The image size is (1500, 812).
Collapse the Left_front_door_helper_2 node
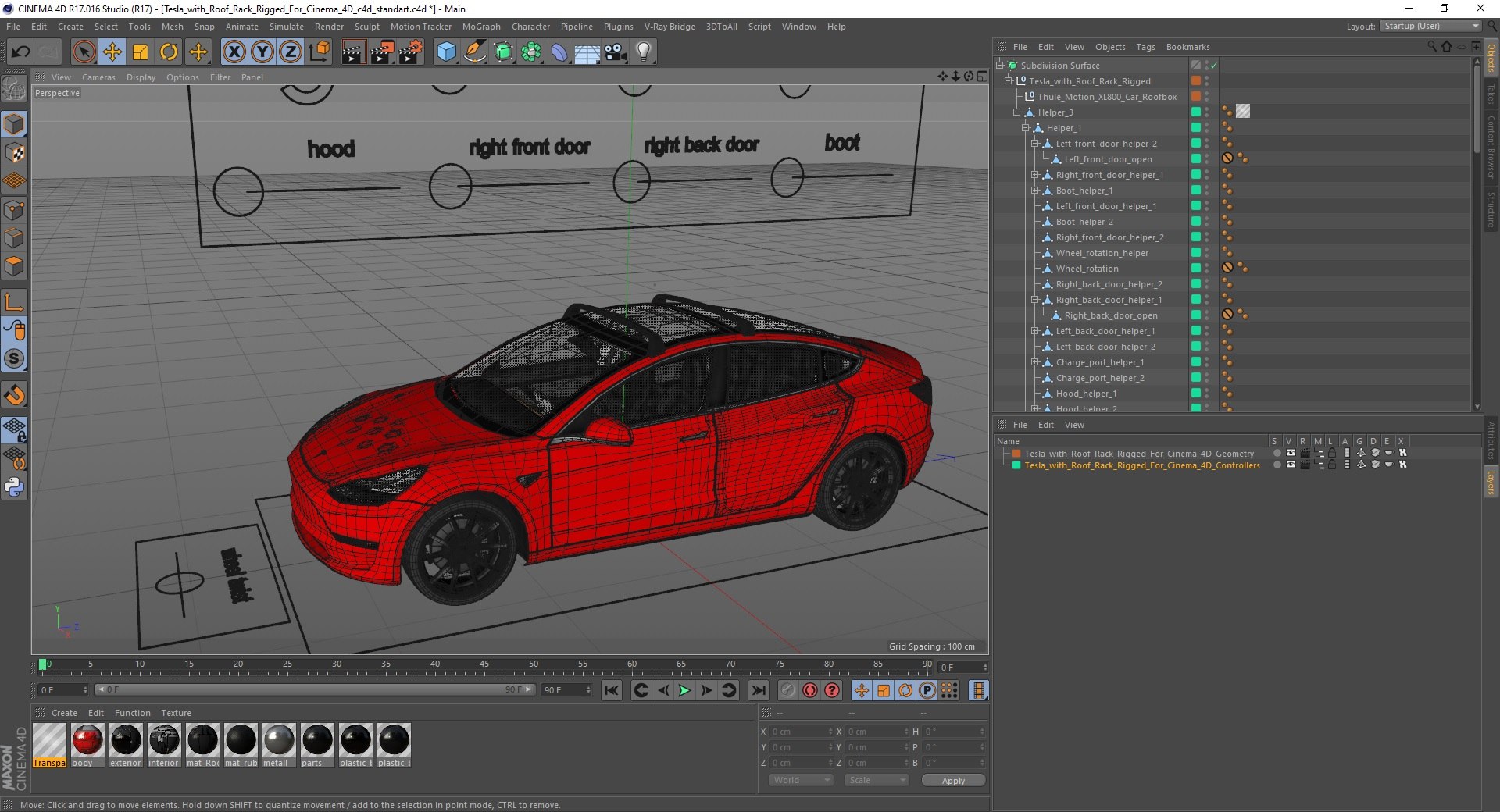point(1035,144)
